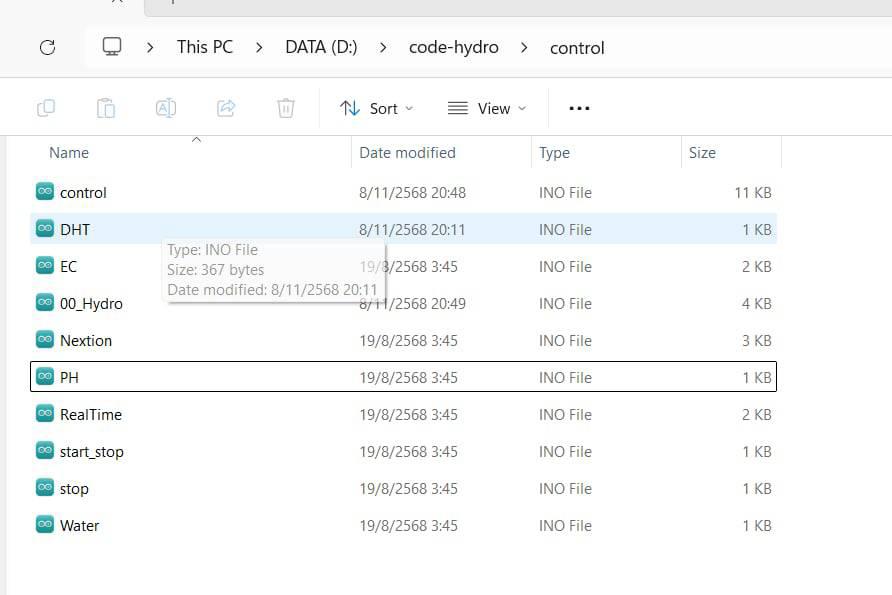
Task: Click the monitor icon in address bar
Action: coord(112,47)
